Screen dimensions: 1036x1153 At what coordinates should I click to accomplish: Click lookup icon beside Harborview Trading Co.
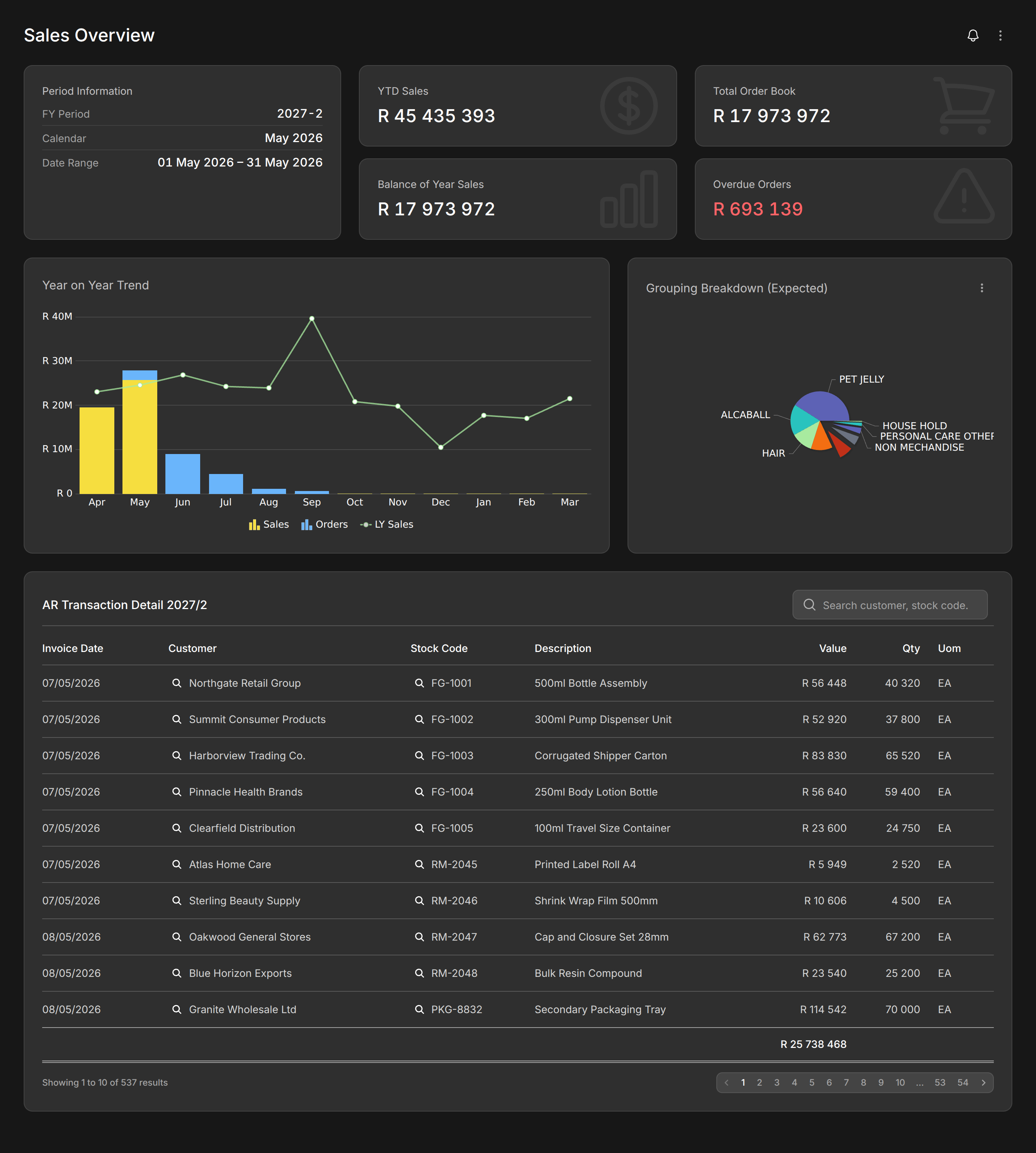pyautogui.click(x=176, y=755)
